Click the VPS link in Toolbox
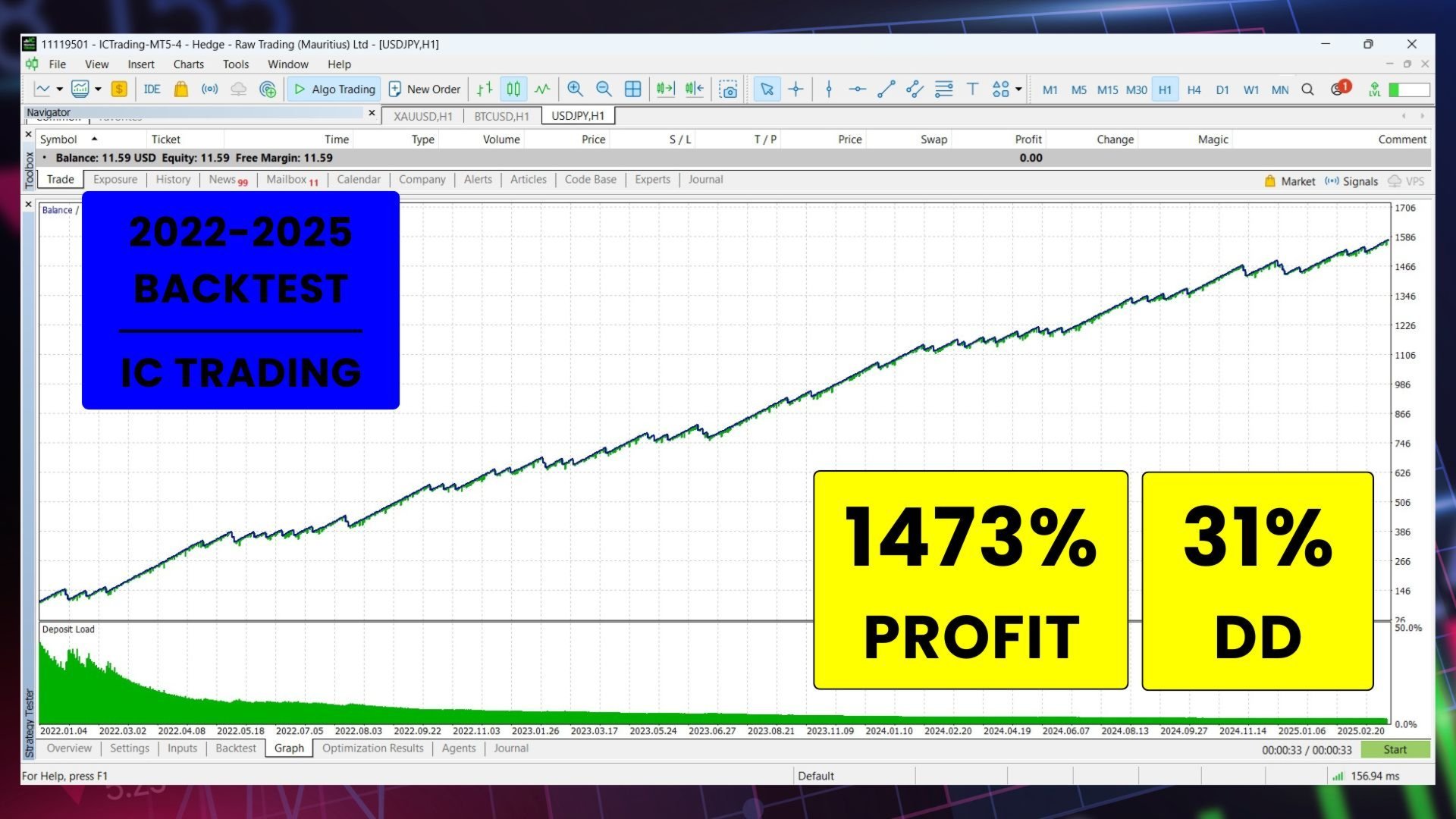Image resolution: width=1456 pixels, height=819 pixels. (1406, 181)
